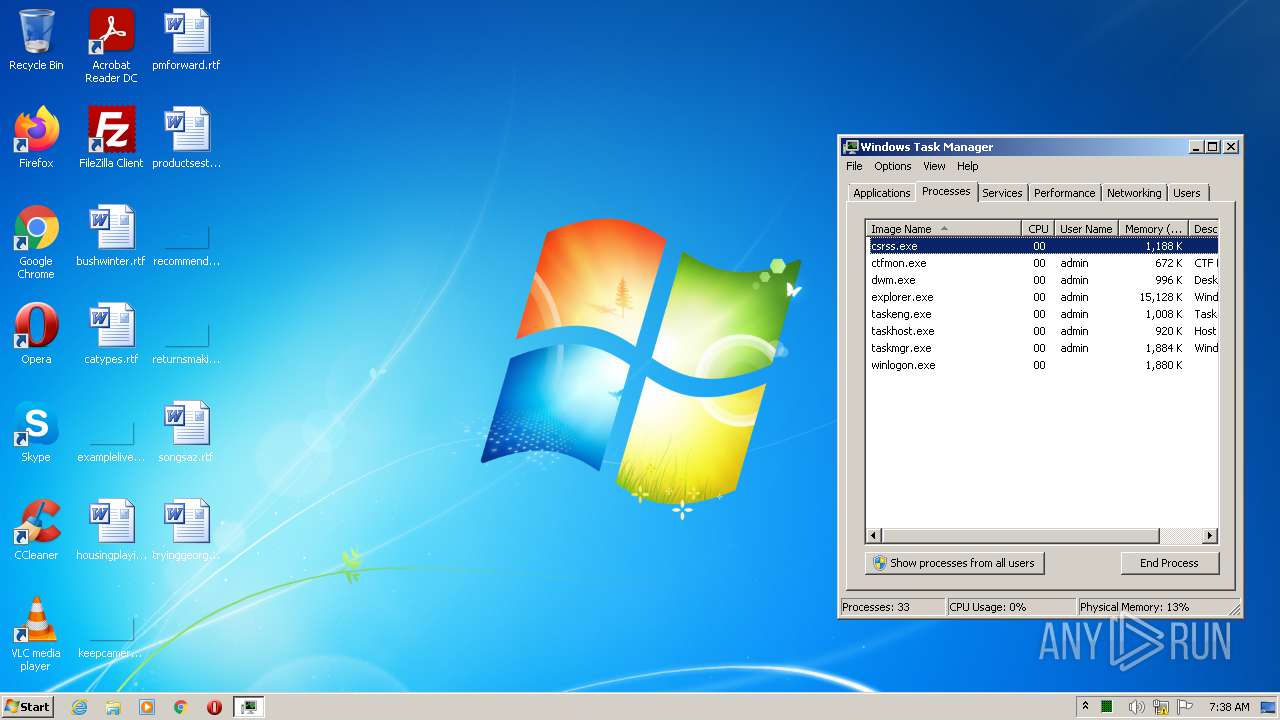This screenshot has height=720, width=1280.
Task: Open Task Manager Options menu
Action: (892, 166)
